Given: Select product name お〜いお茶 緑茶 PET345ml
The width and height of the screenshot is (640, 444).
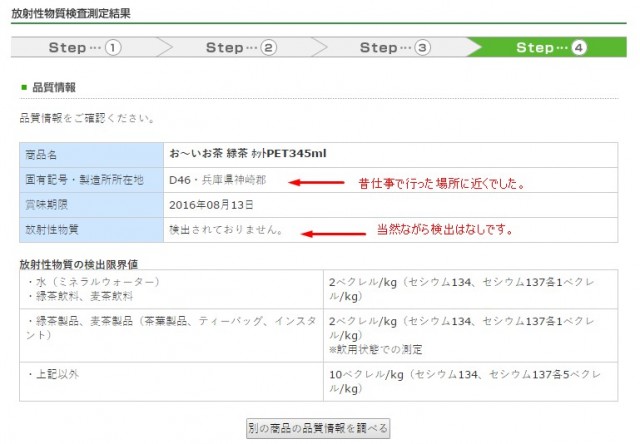Looking at the screenshot, I should point(248,153).
